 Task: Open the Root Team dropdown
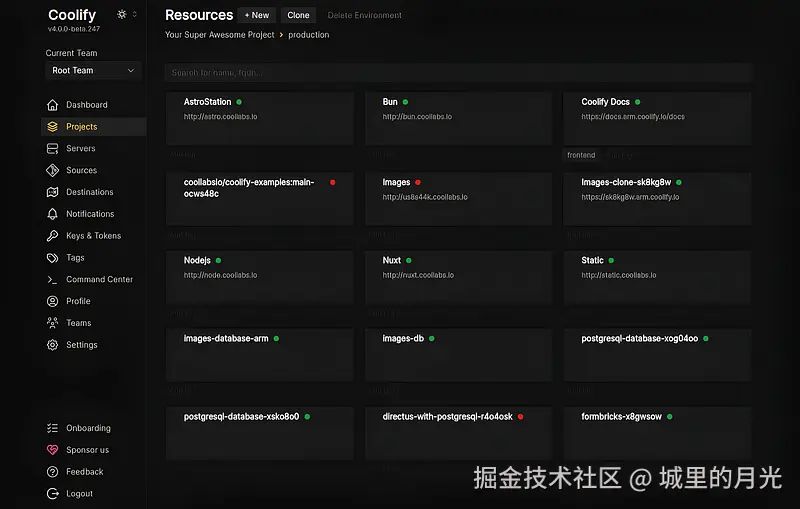click(93, 70)
